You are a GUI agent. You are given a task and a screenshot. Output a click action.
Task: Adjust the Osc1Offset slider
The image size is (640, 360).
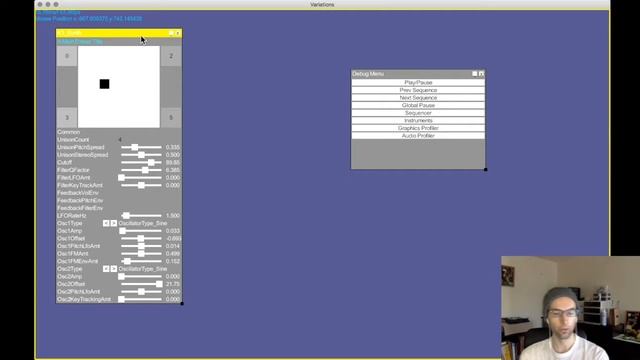tap(141, 238)
